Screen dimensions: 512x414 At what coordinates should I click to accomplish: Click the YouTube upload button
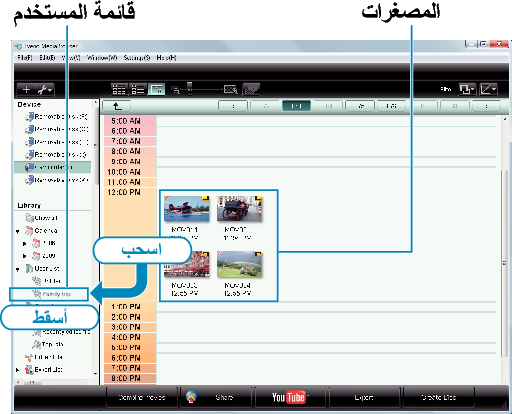[x=290, y=397]
